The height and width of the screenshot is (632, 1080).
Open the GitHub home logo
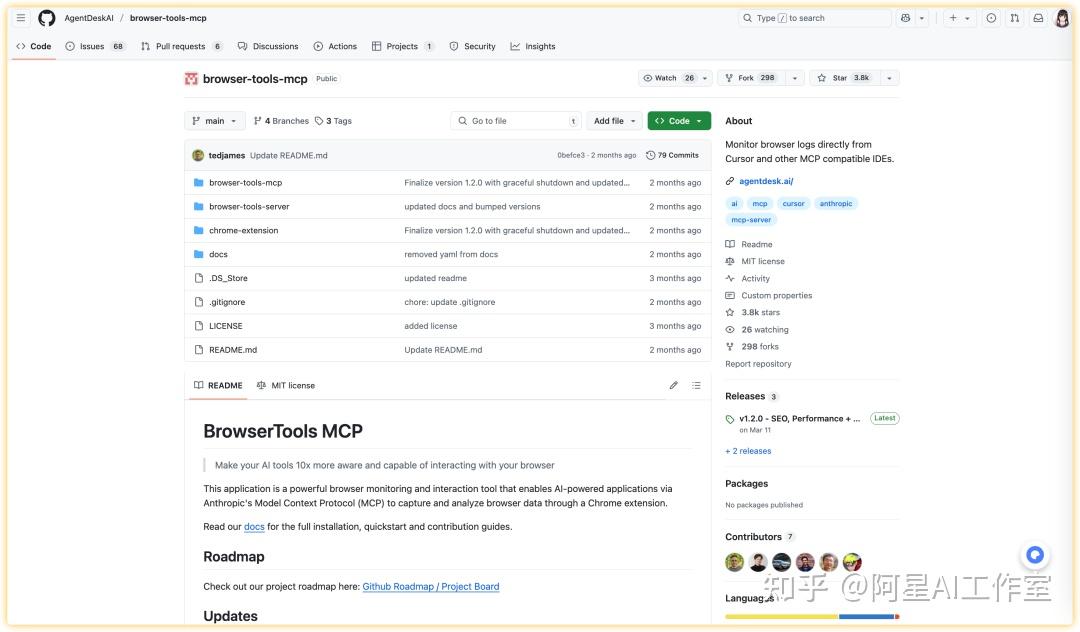coord(46,17)
